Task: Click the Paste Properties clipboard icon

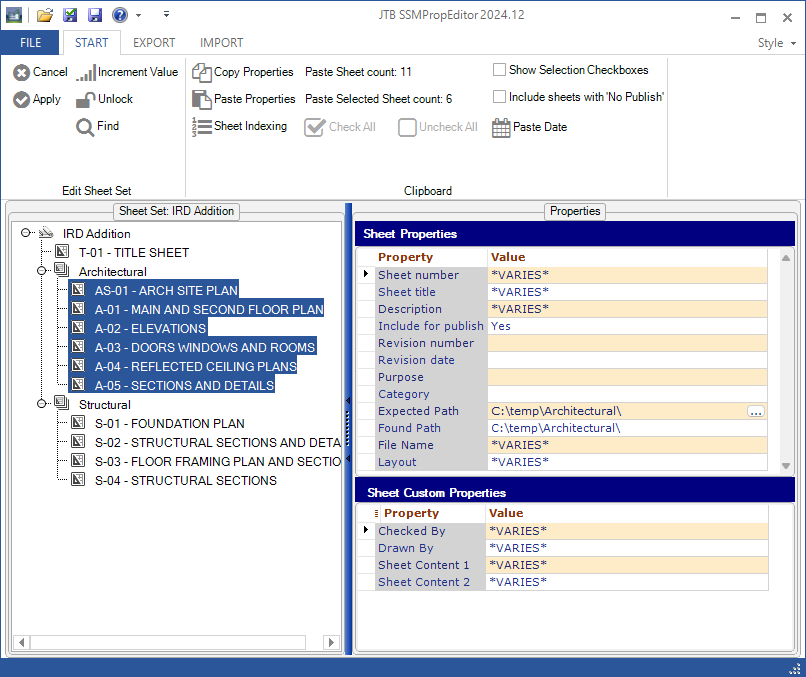Action: 201,99
